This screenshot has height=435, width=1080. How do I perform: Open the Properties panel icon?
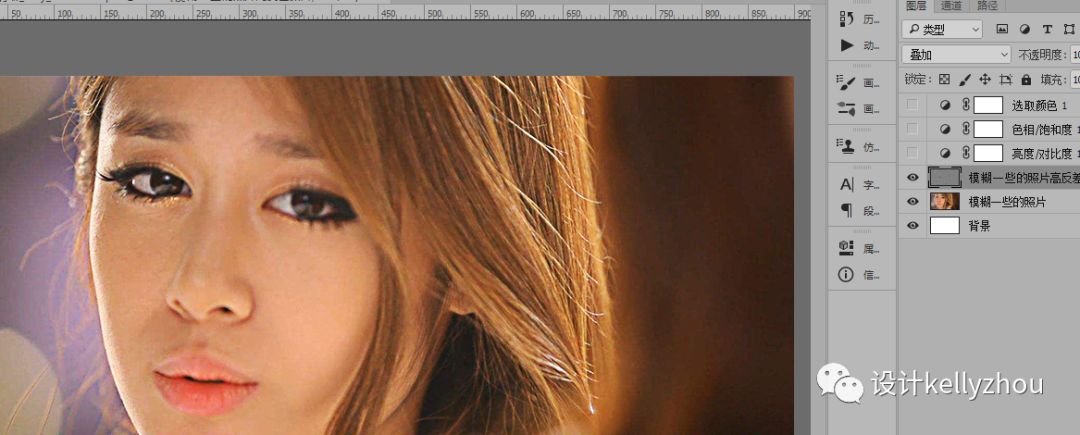click(x=847, y=248)
